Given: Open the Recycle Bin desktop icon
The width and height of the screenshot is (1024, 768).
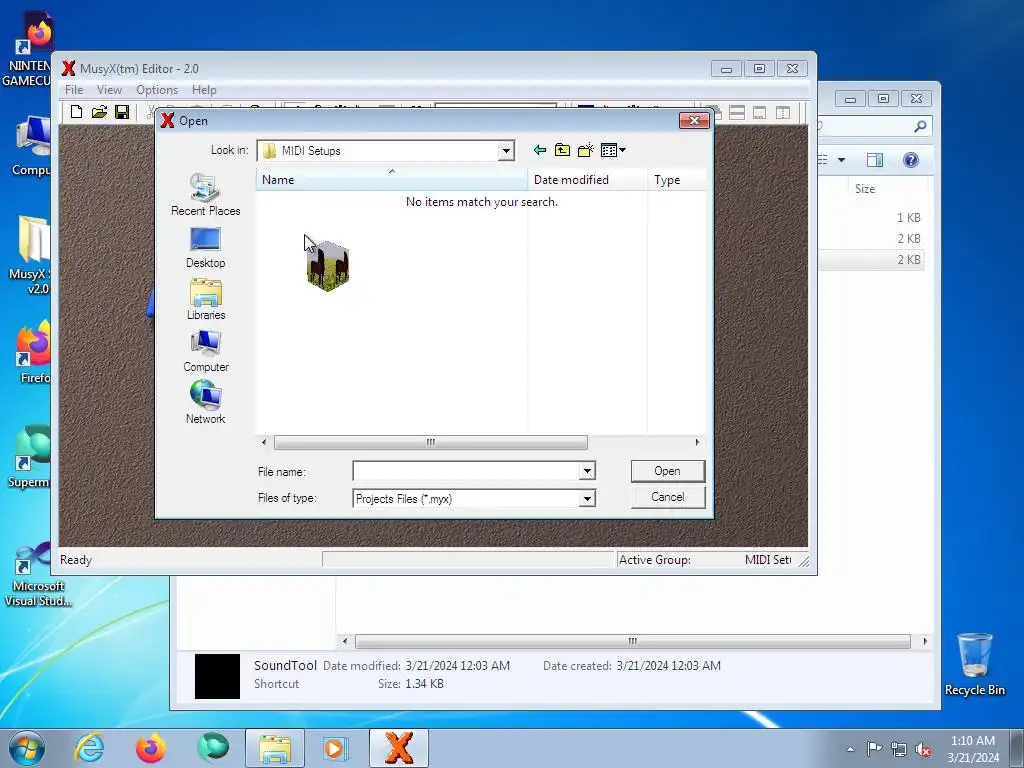Looking at the screenshot, I should click(974, 664).
